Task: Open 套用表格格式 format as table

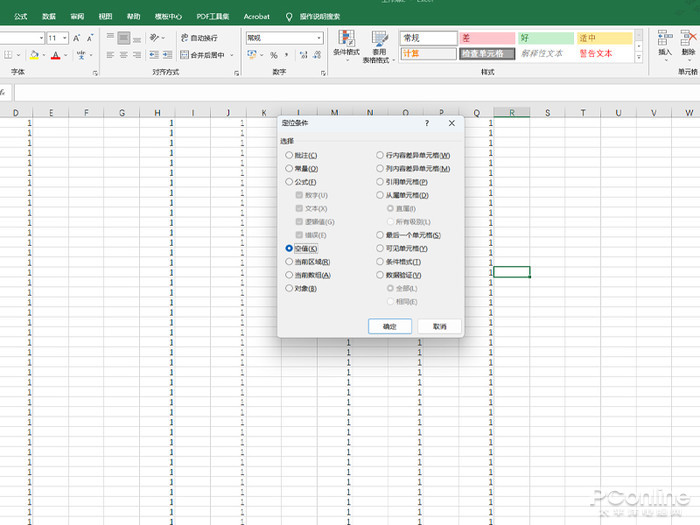Action: 379,47
